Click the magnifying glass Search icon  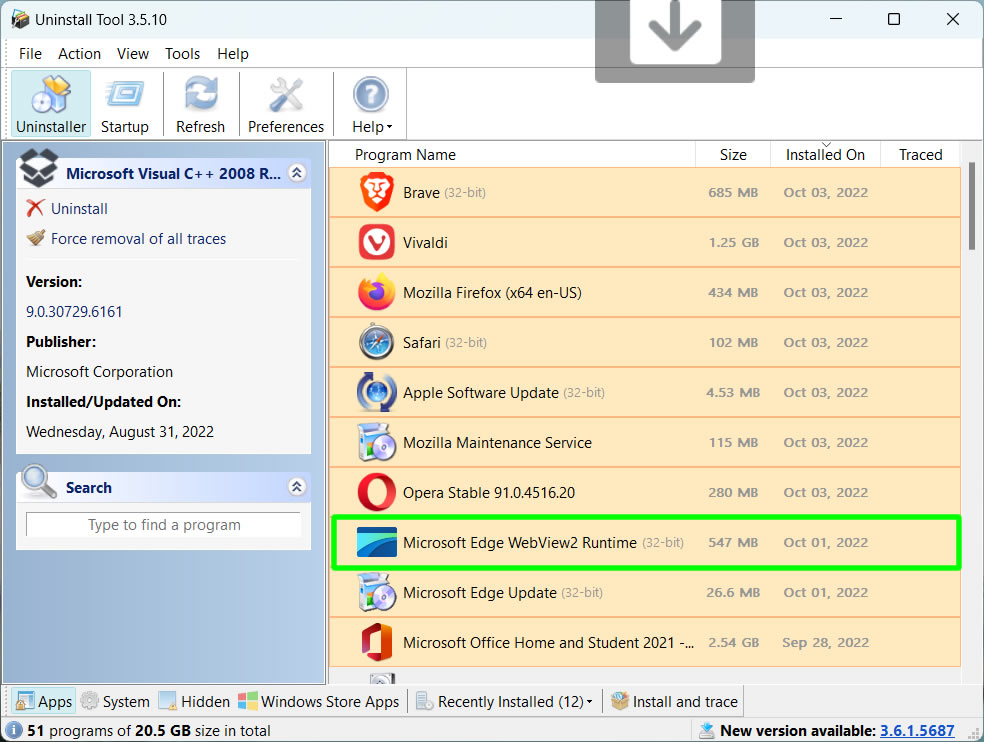37,481
